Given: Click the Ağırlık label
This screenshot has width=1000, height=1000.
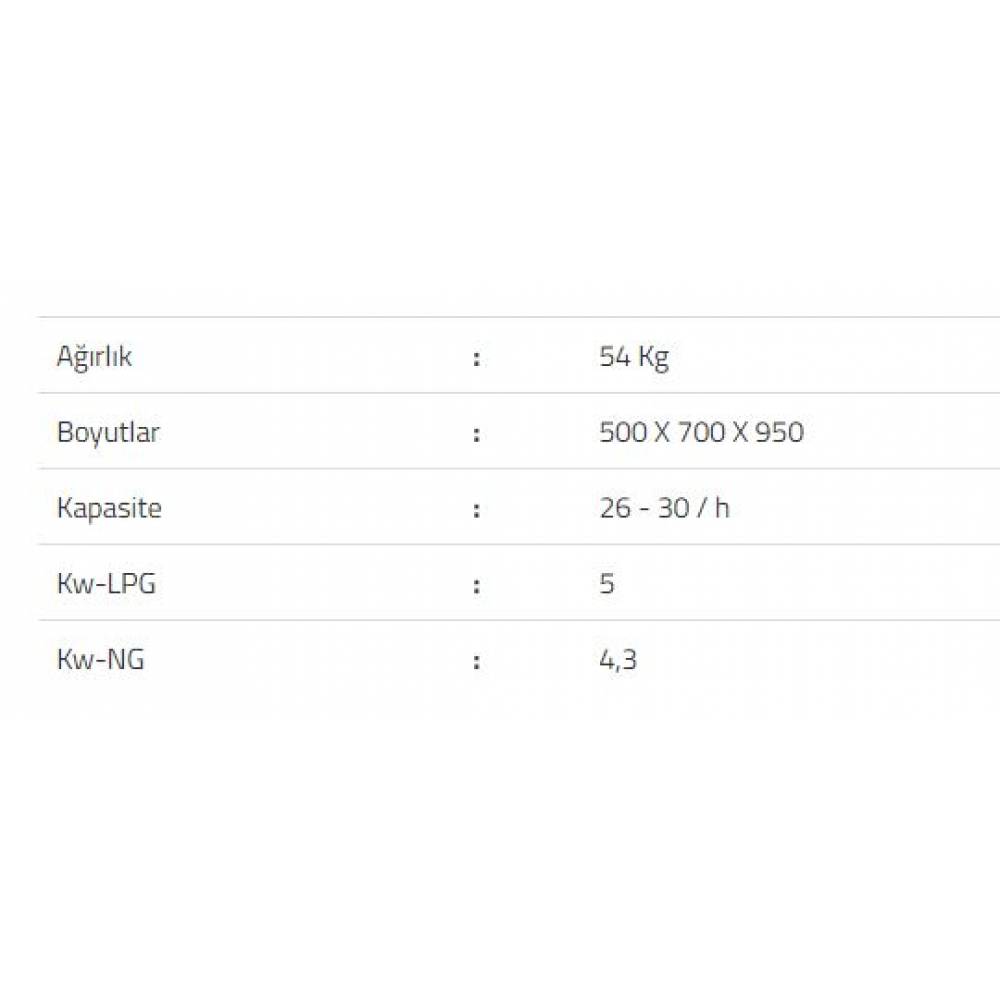Looking at the screenshot, I should pos(94,357).
